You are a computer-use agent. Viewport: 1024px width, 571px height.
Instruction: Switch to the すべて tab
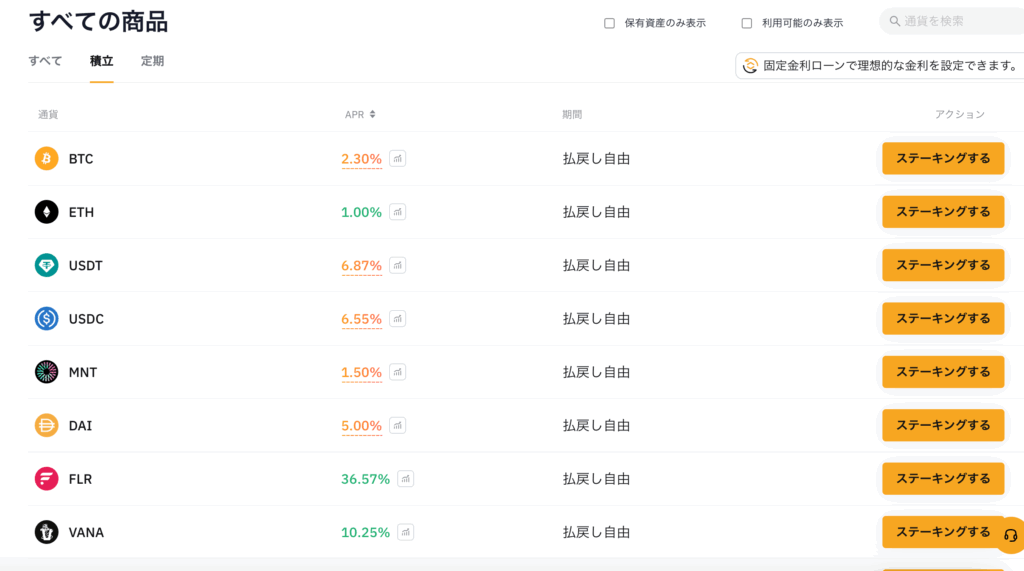[x=45, y=61]
